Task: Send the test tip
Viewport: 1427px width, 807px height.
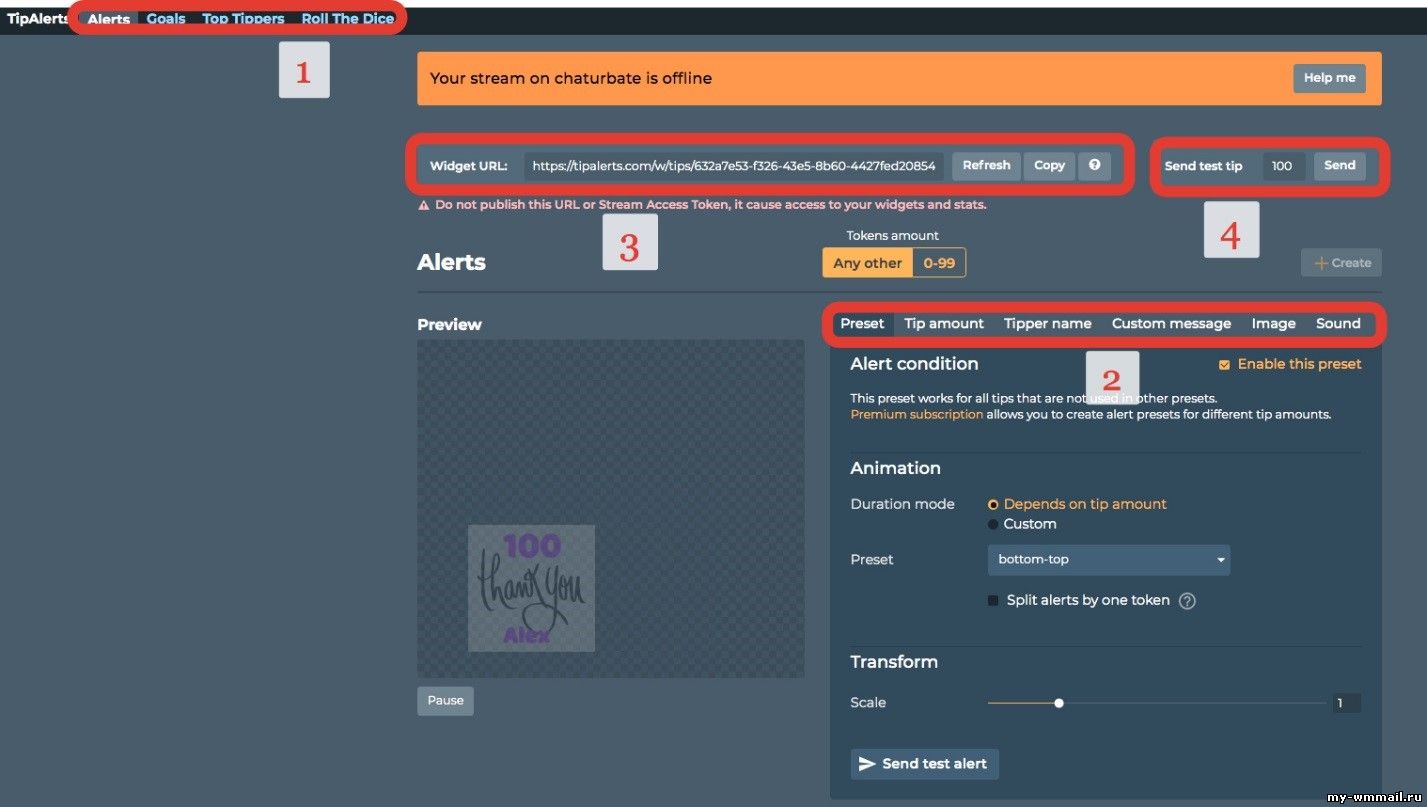Action: (x=1340, y=165)
